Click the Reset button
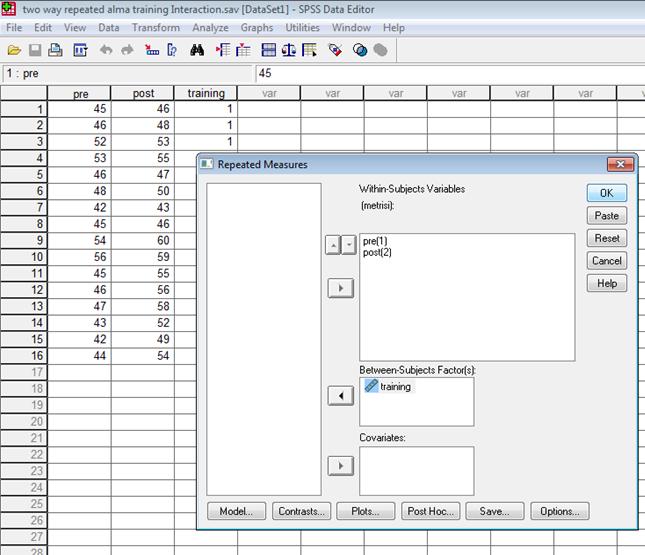The height and width of the screenshot is (555, 645). (607, 238)
